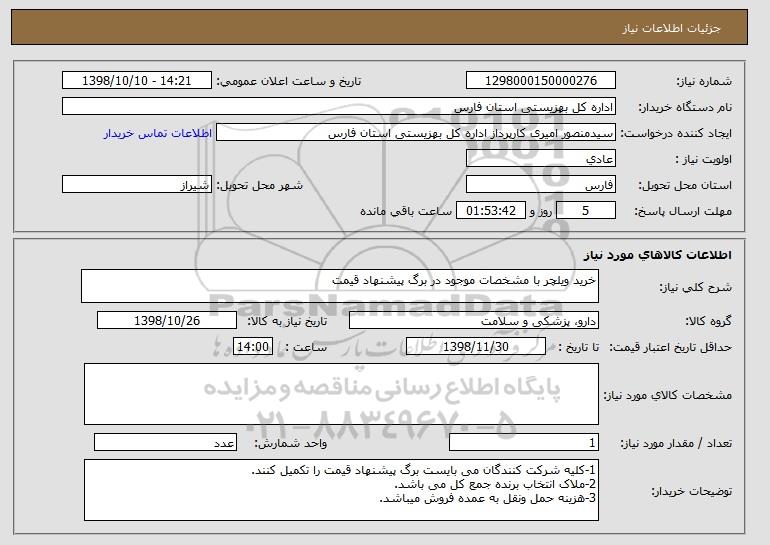Click the اولویت نیاز field showing عادی
Viewport: 770px width, 545px height.
point(541,159)
